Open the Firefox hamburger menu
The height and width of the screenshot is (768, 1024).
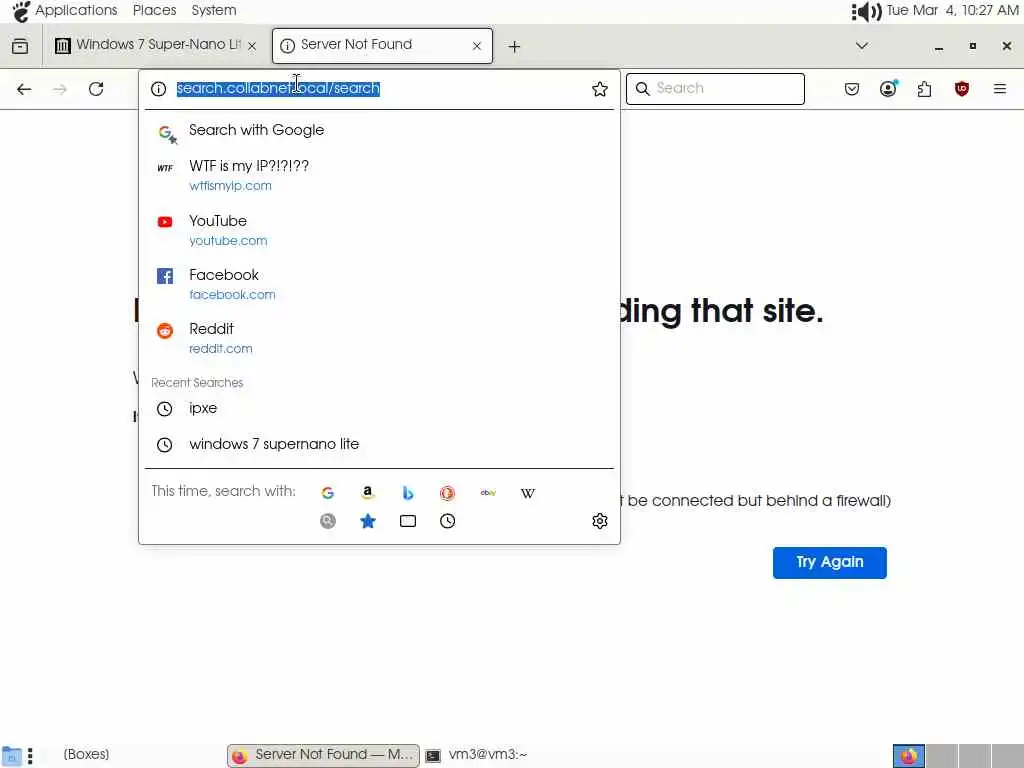[x=1000, y=89]
